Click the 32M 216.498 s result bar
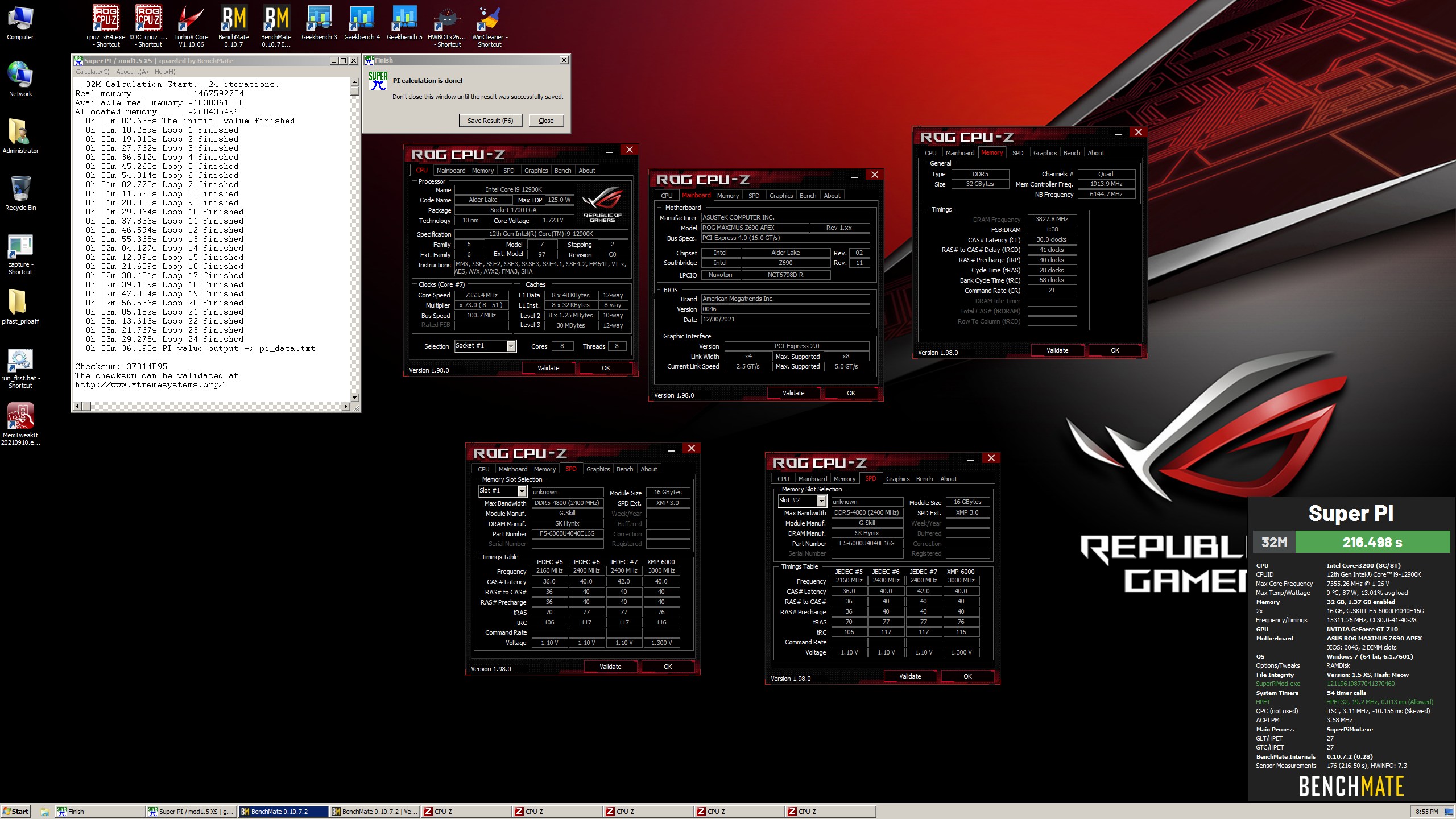This screenshot has width=1456, height=819. [1351, 542]
